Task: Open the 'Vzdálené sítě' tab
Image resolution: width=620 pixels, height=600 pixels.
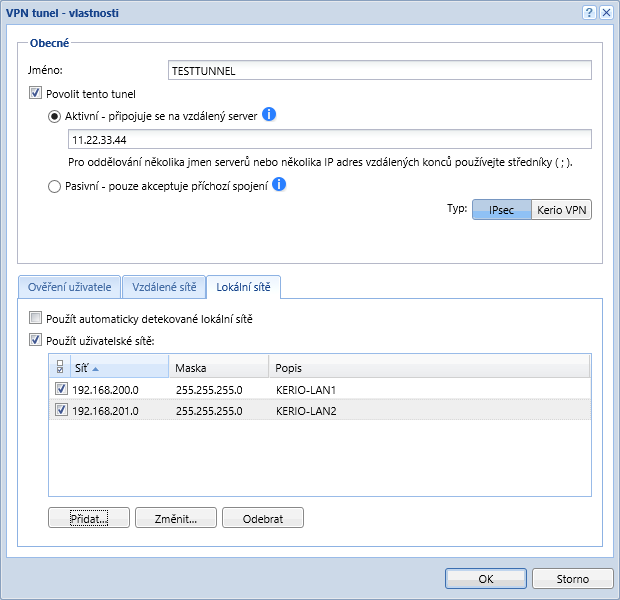Action: (163, 287)
